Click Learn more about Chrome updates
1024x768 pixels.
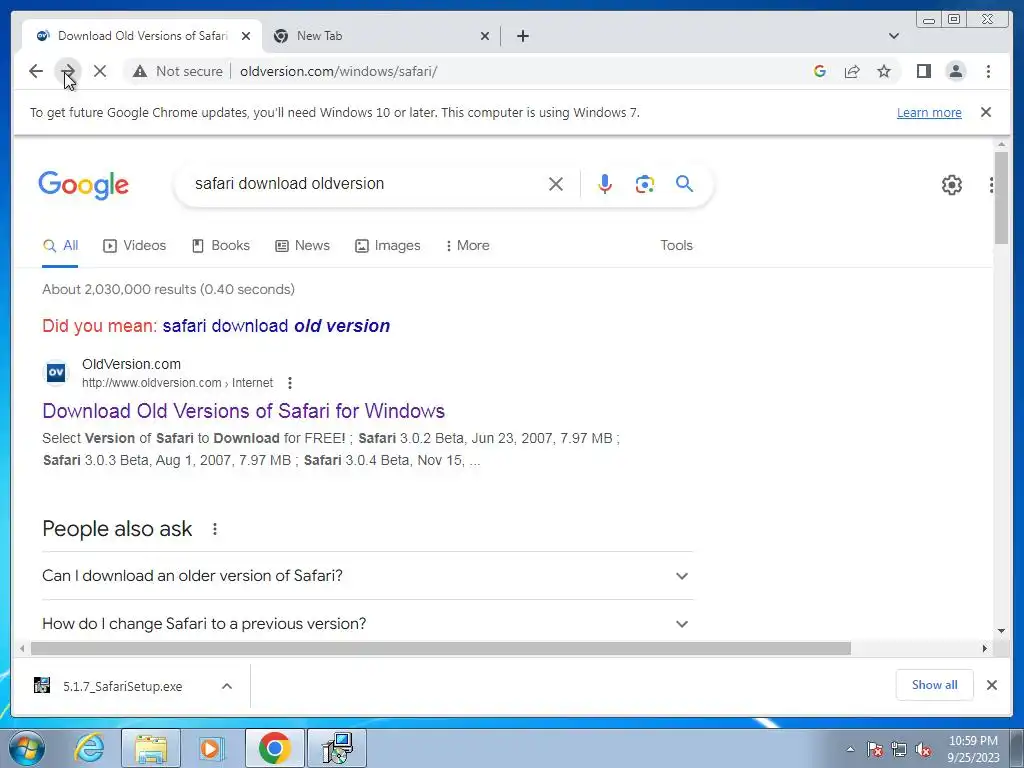929,112
